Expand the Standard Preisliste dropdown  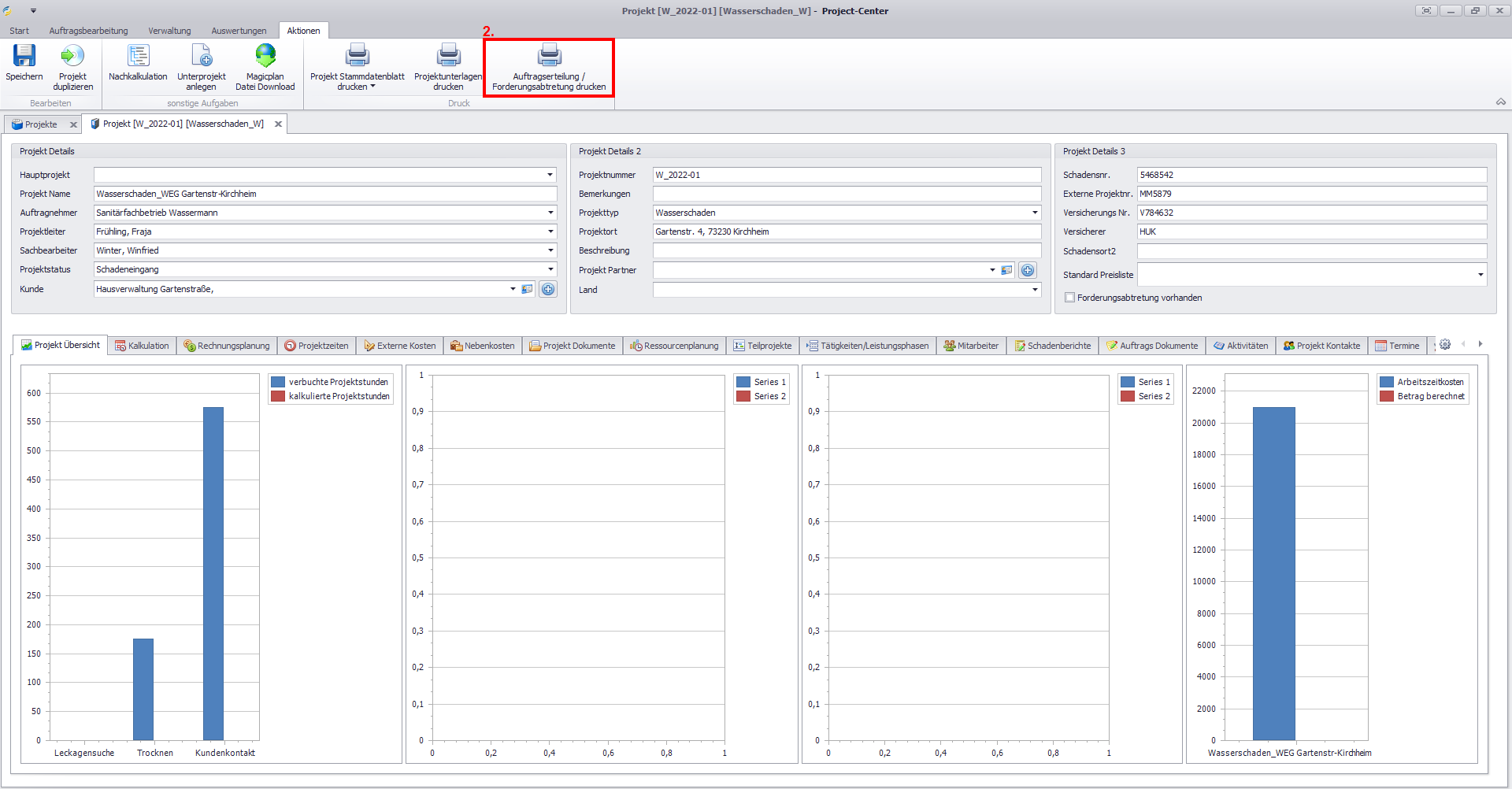click(1480, 275)
